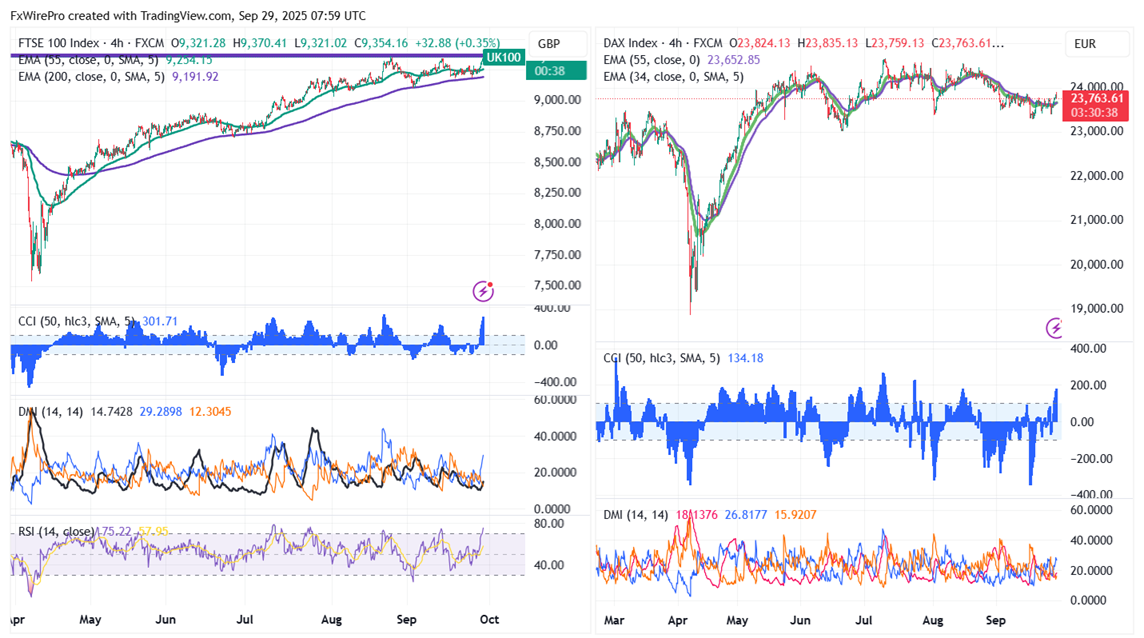
Task: Click the Mar label on DAX time axis
Action: click(614, 620)
